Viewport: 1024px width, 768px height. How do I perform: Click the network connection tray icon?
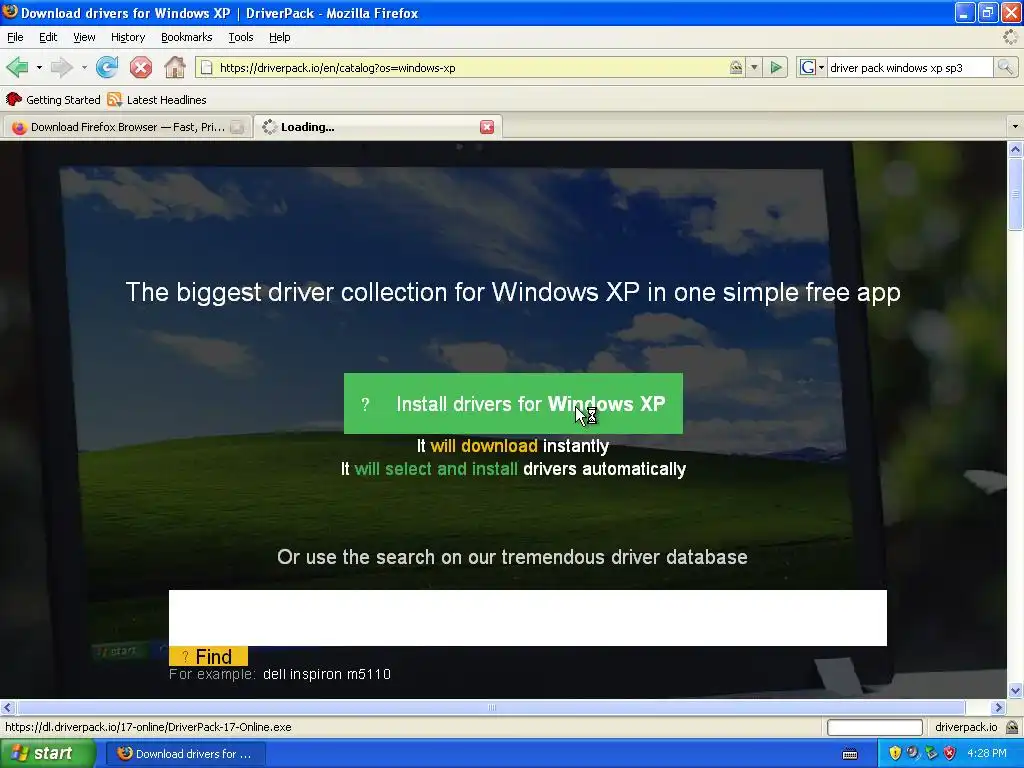coord(931,753)
